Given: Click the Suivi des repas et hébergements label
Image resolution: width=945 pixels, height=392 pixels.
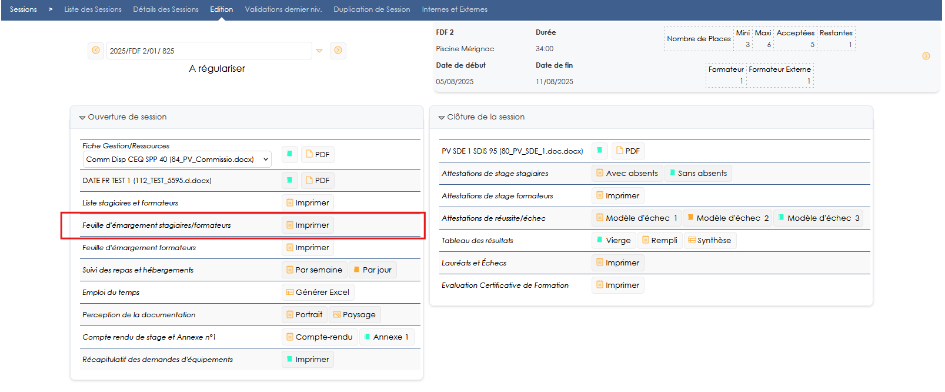Looking at the screenshot, I should point(138,270).
